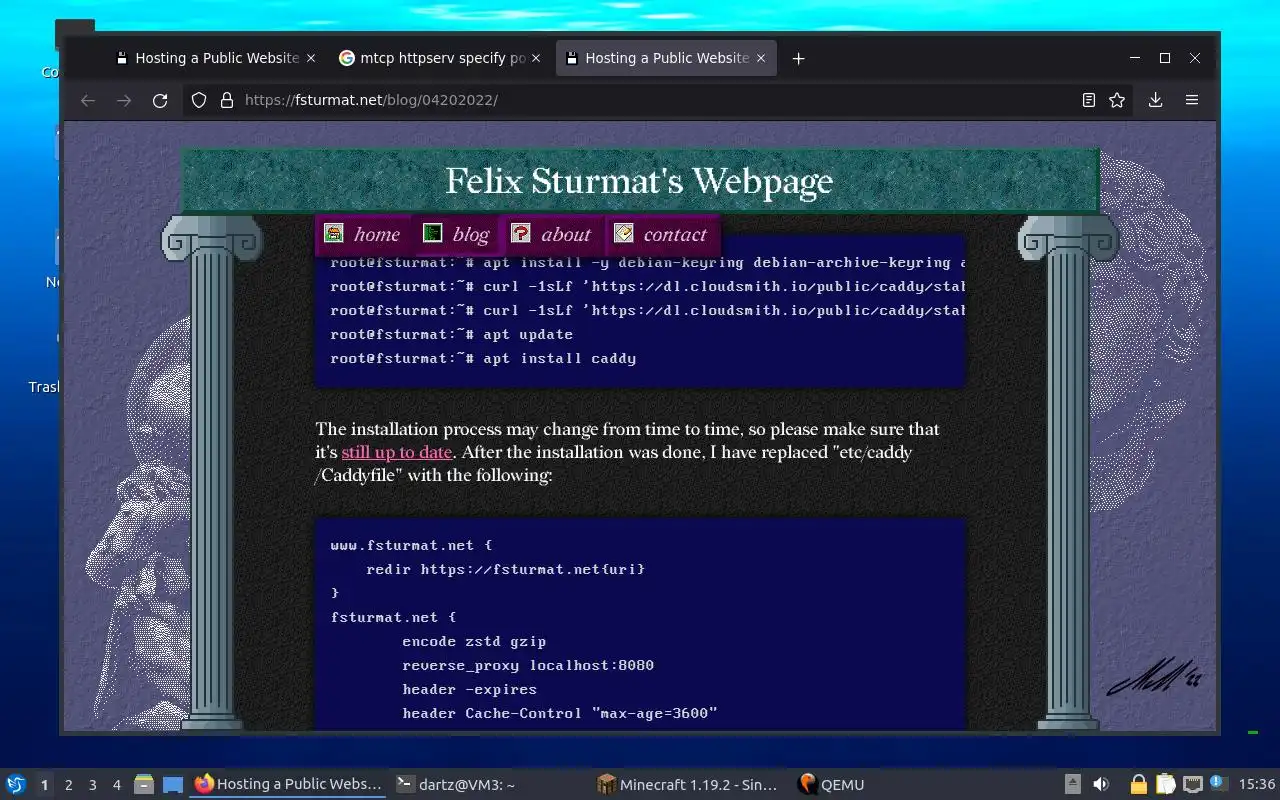Open a new browser tab
This screenshot has width=1280, height=800.
point(798,58)
